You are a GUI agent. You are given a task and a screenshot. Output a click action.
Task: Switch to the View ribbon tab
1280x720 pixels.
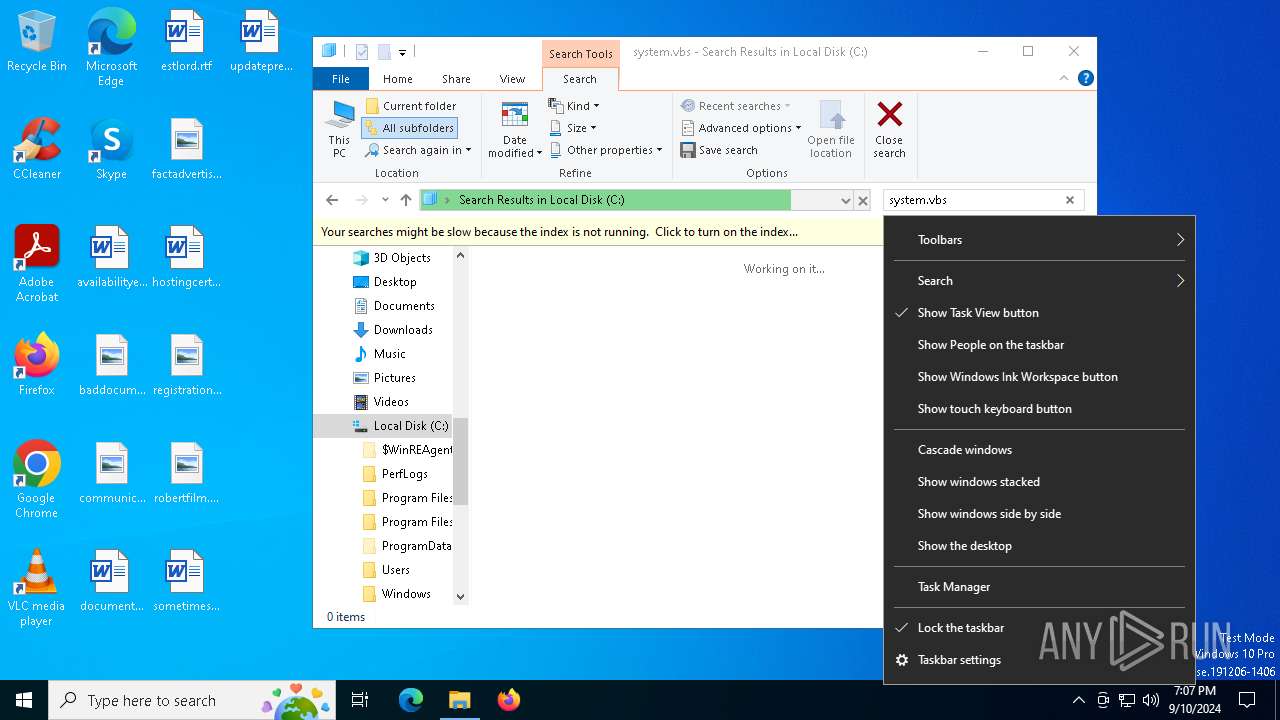512,79
